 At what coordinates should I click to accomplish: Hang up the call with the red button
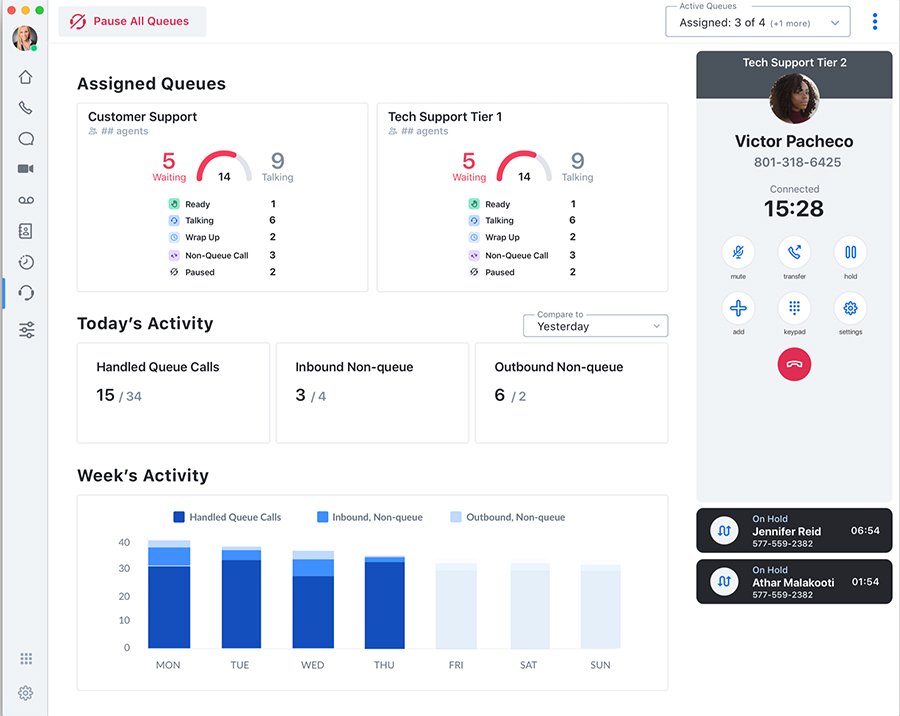click(x=794, y=364)
